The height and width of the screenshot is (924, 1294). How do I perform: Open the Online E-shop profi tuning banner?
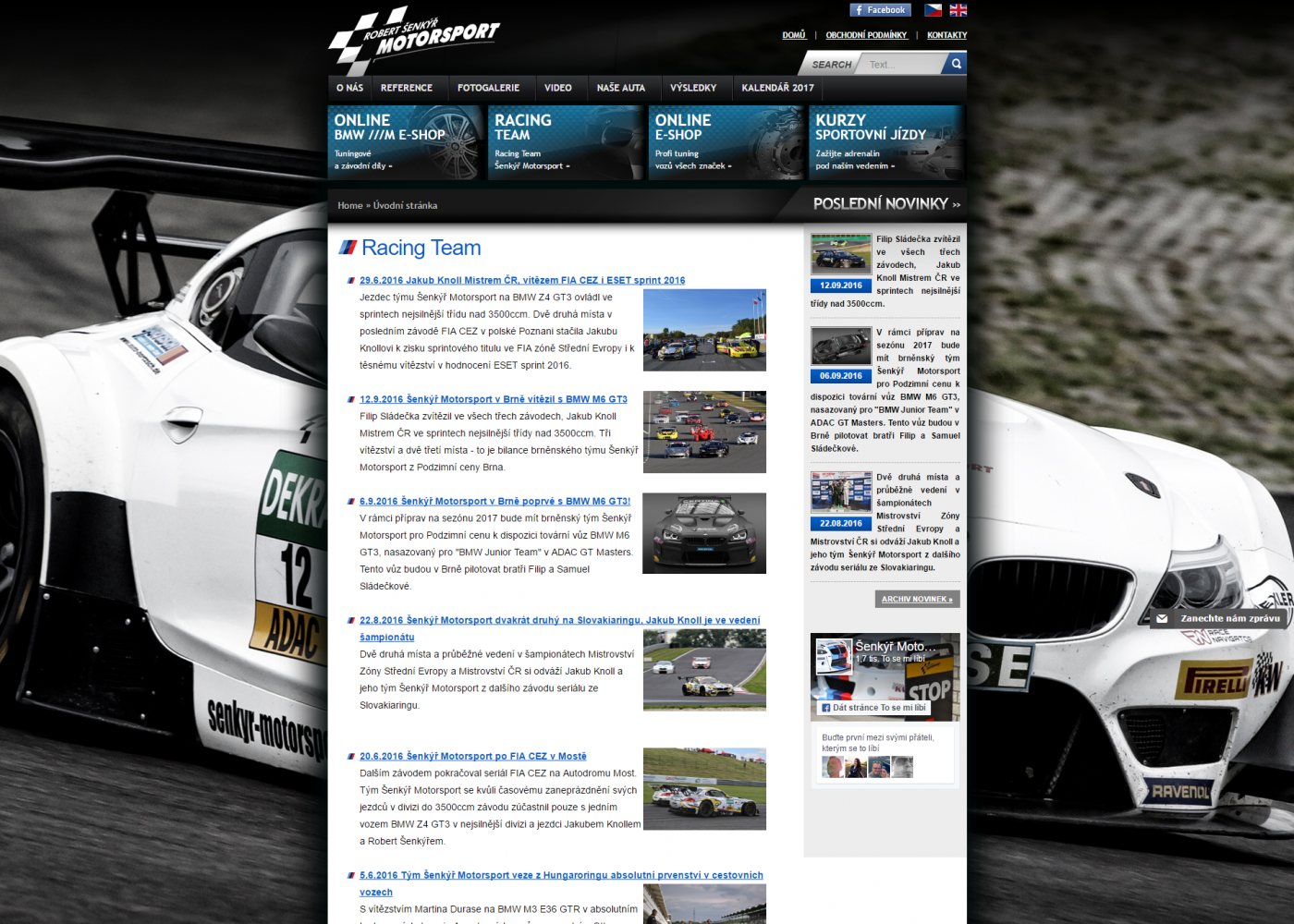726,142
